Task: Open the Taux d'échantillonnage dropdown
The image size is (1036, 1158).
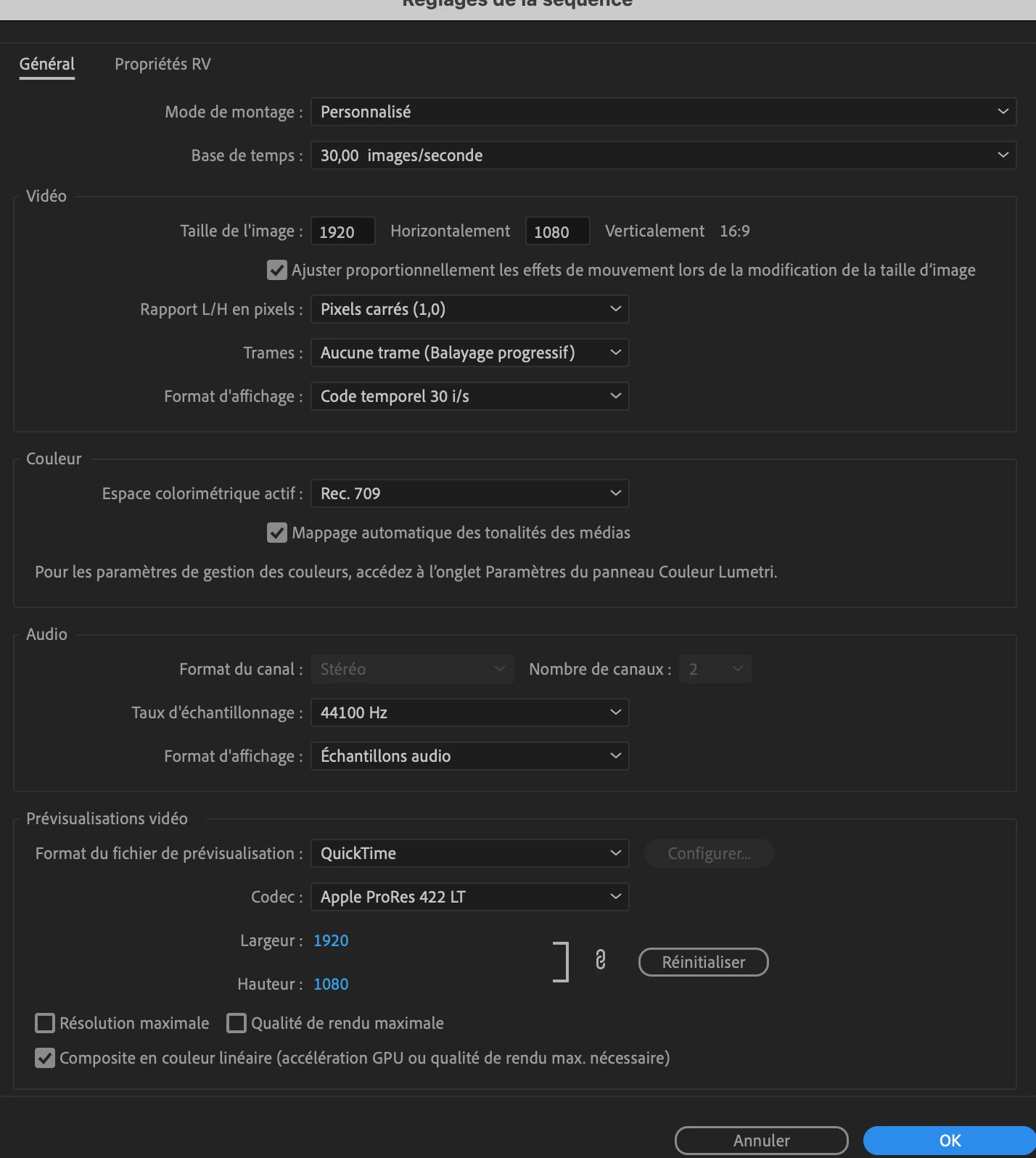Action: coord(469,713)
